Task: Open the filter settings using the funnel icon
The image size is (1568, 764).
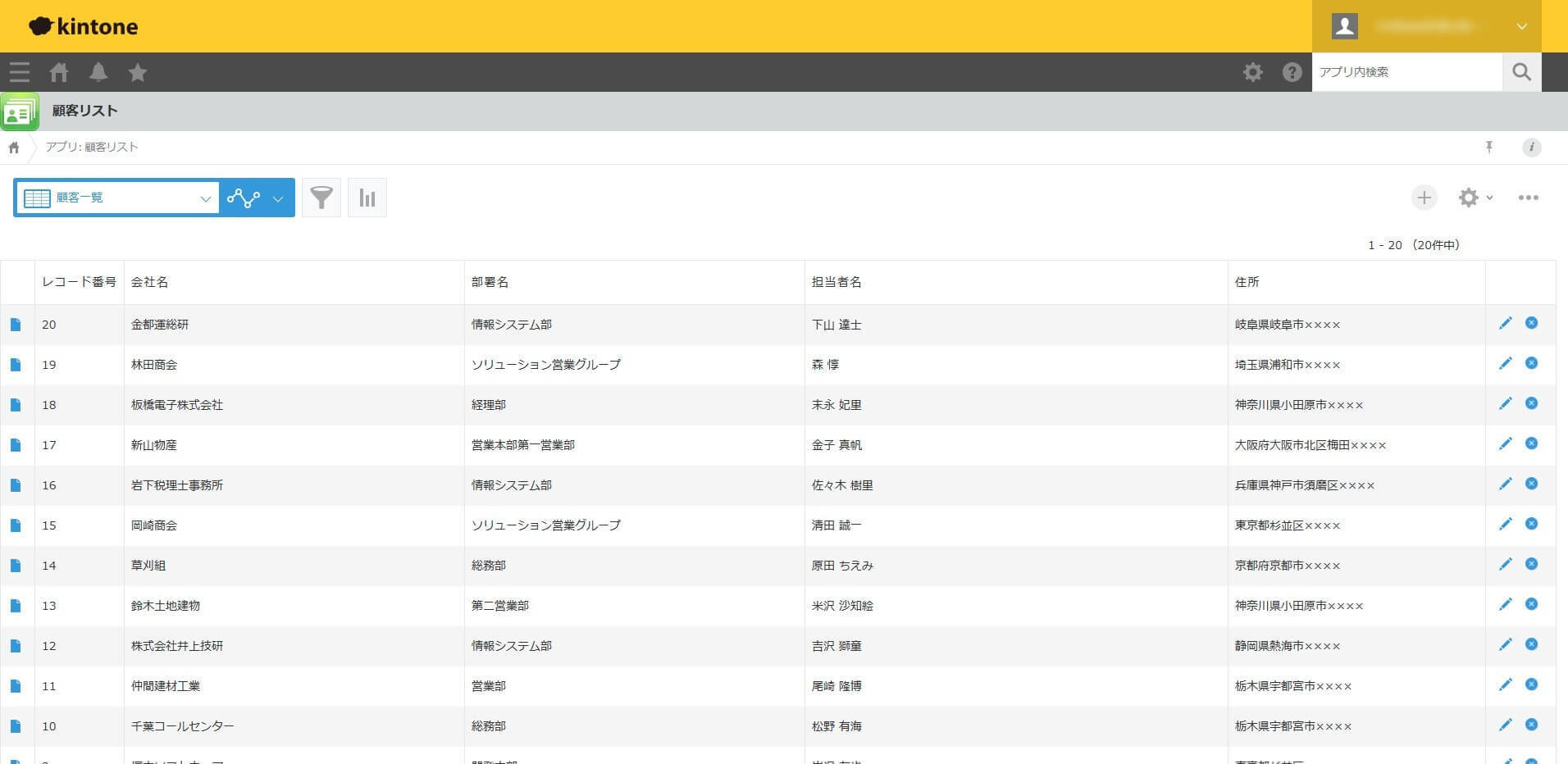Action: coord(321,198)
